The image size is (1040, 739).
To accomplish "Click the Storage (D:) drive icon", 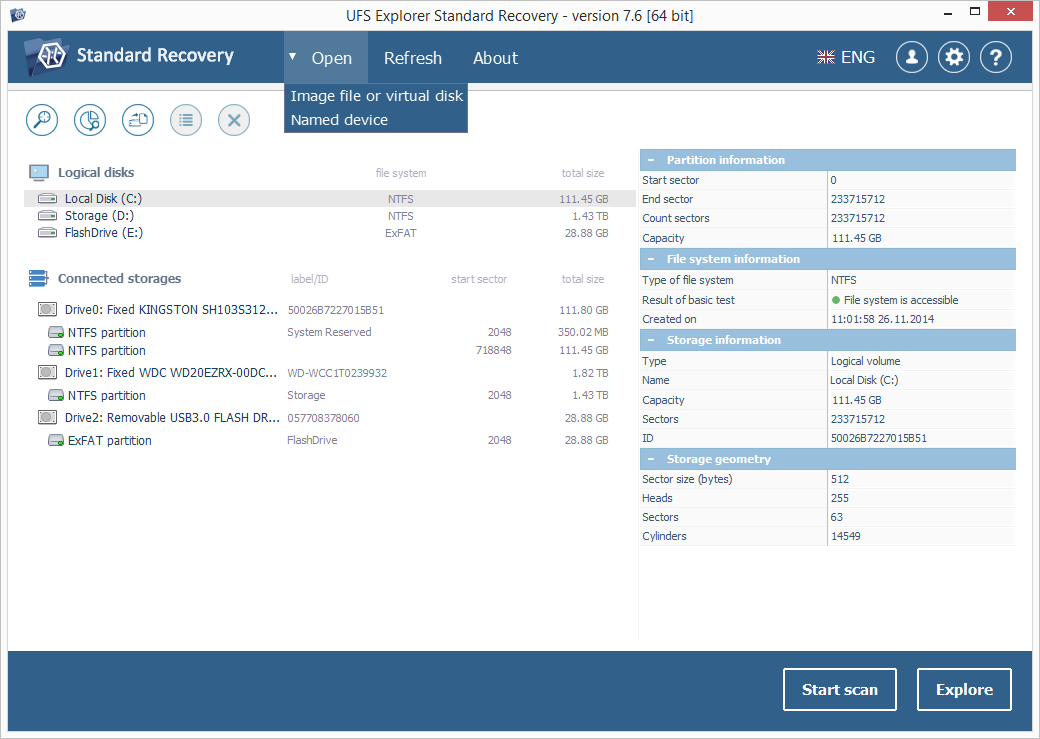I will (47, 216).
